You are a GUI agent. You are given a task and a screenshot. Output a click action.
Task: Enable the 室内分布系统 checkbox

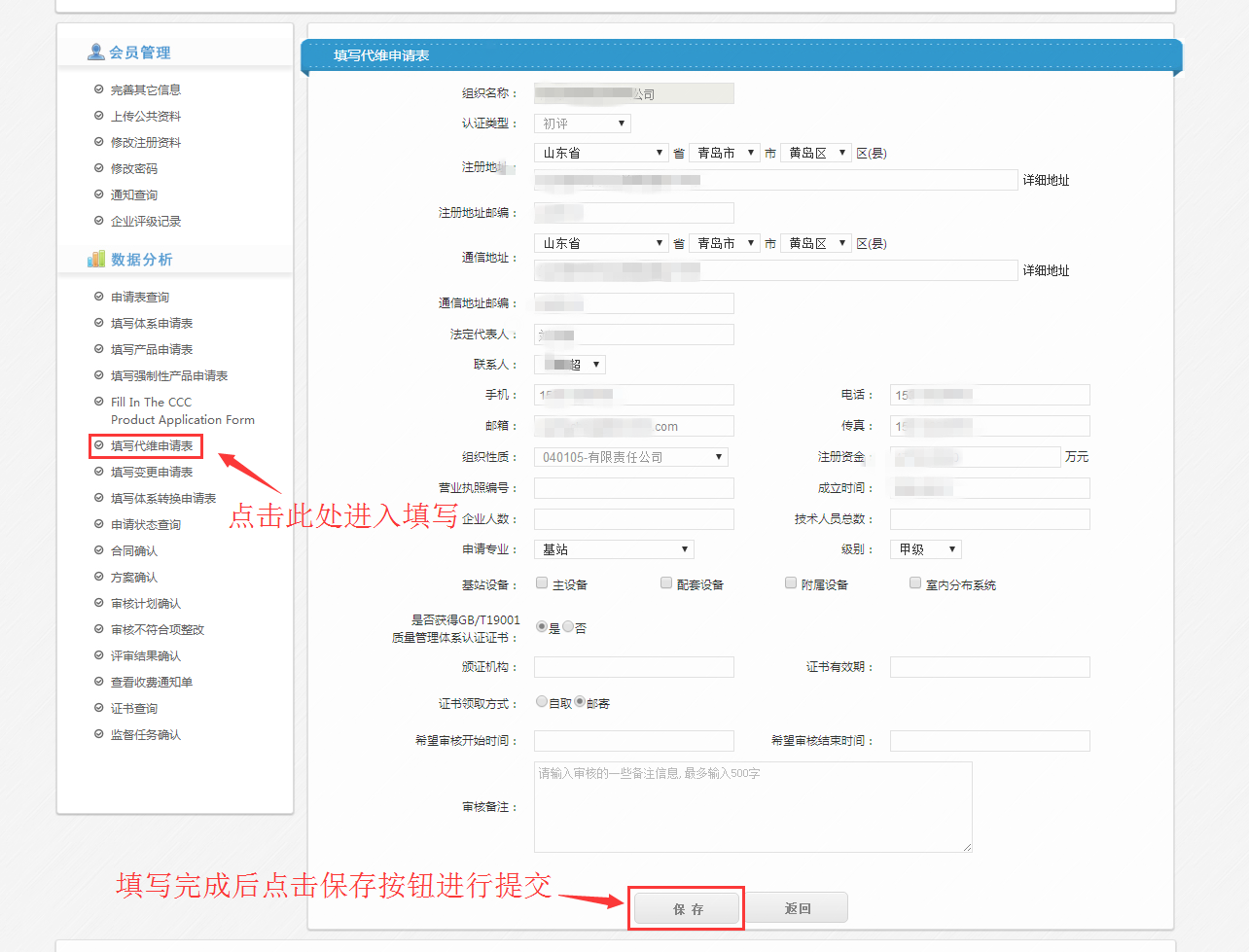tap(915, 583)
